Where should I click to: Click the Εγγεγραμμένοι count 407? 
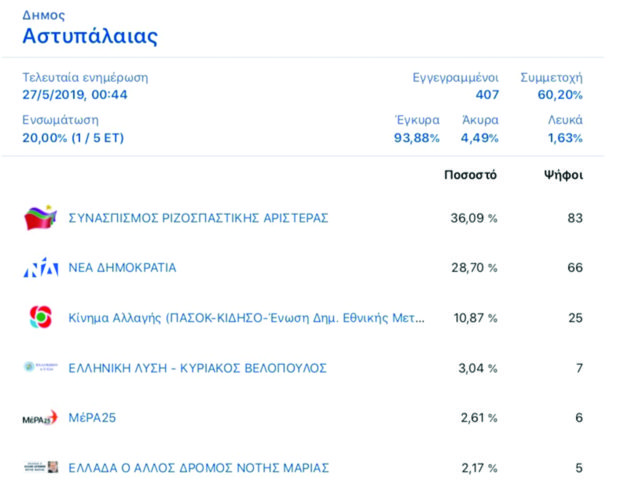coord(487,95)
